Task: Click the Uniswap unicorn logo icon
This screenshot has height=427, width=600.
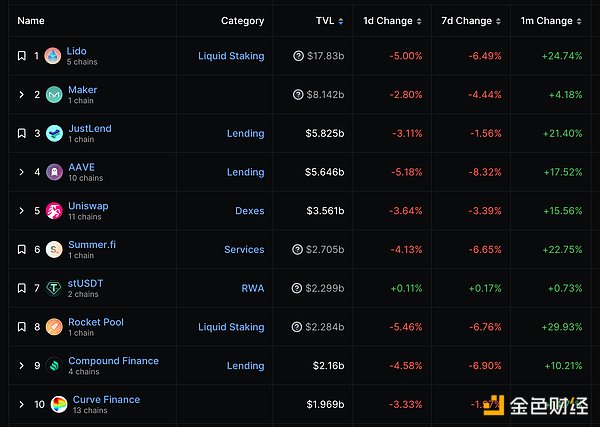Action: click(54, 211)
